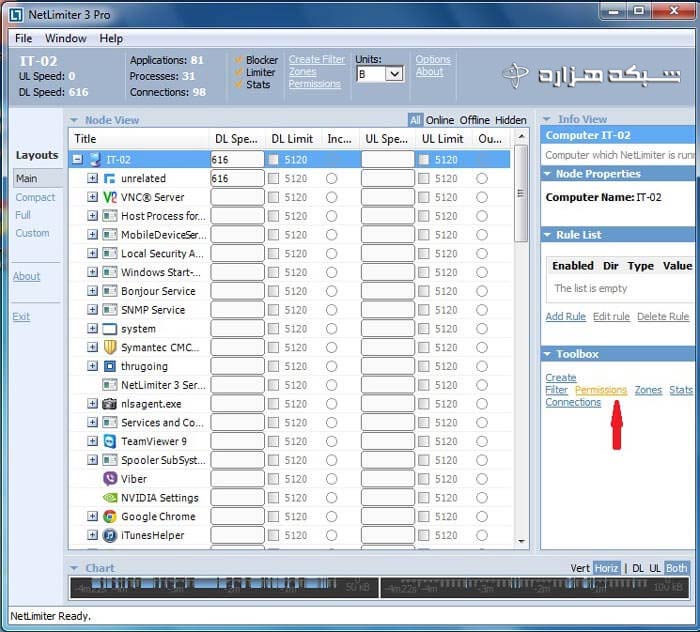Click the VNC Server application icon
The width and height of the screenshot is (700, 632).
[x=110, y=197]
